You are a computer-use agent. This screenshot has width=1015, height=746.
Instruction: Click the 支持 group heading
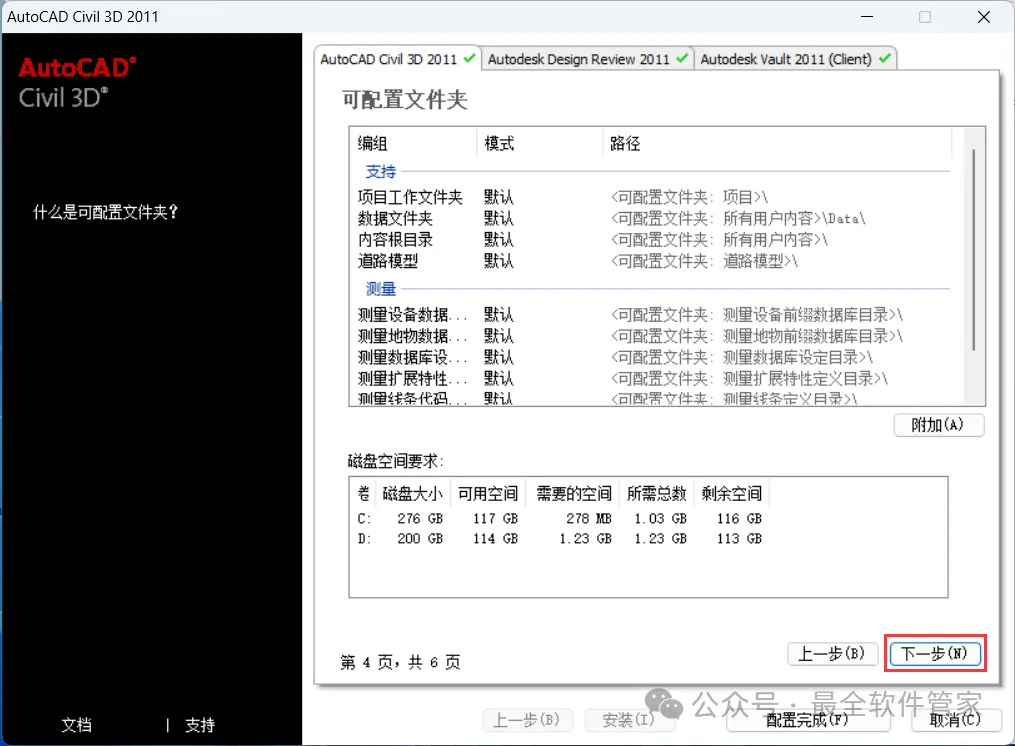pos(381,172)
